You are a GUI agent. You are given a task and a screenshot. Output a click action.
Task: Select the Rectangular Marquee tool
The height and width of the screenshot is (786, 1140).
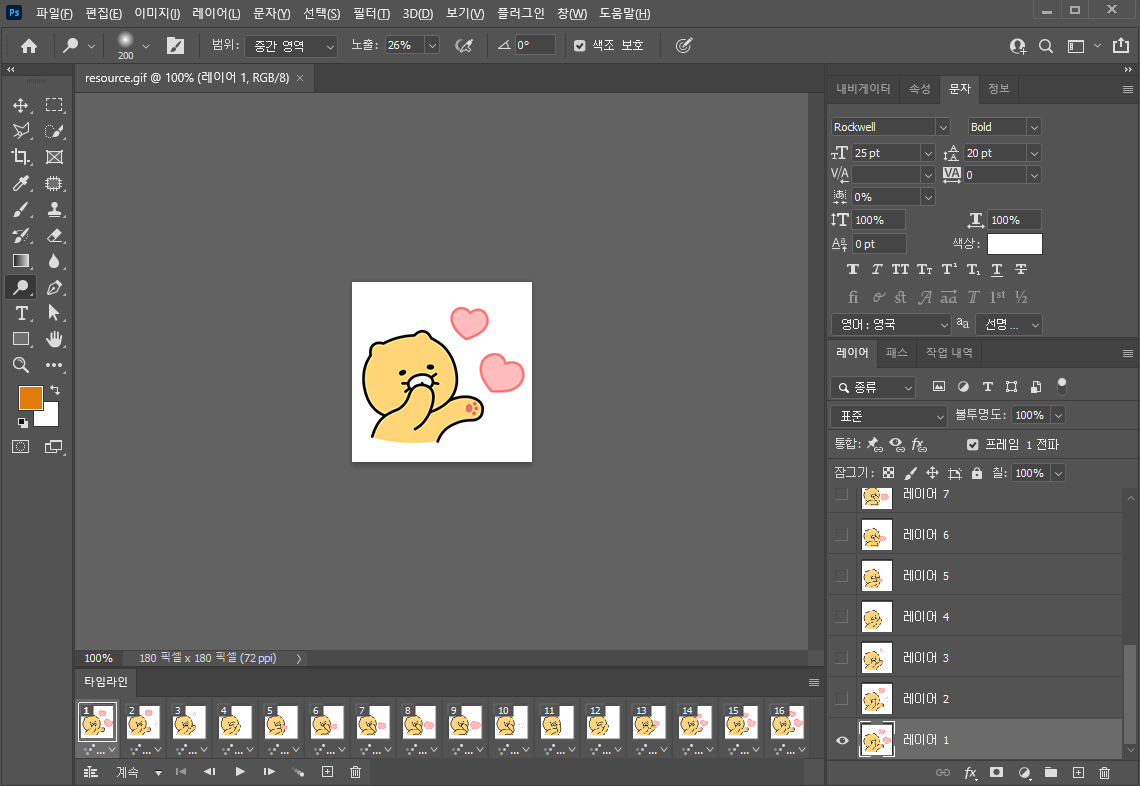[x=54, y=105]
